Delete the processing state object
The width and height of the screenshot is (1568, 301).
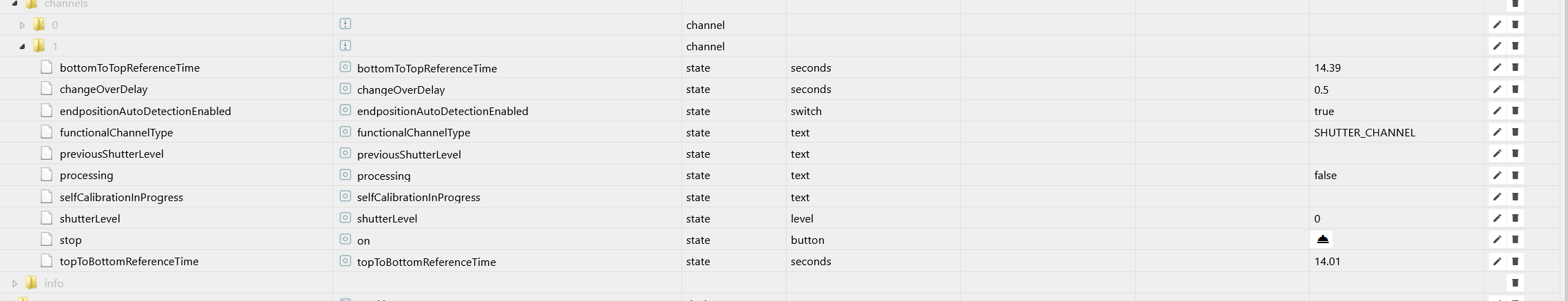point(1515,175)
